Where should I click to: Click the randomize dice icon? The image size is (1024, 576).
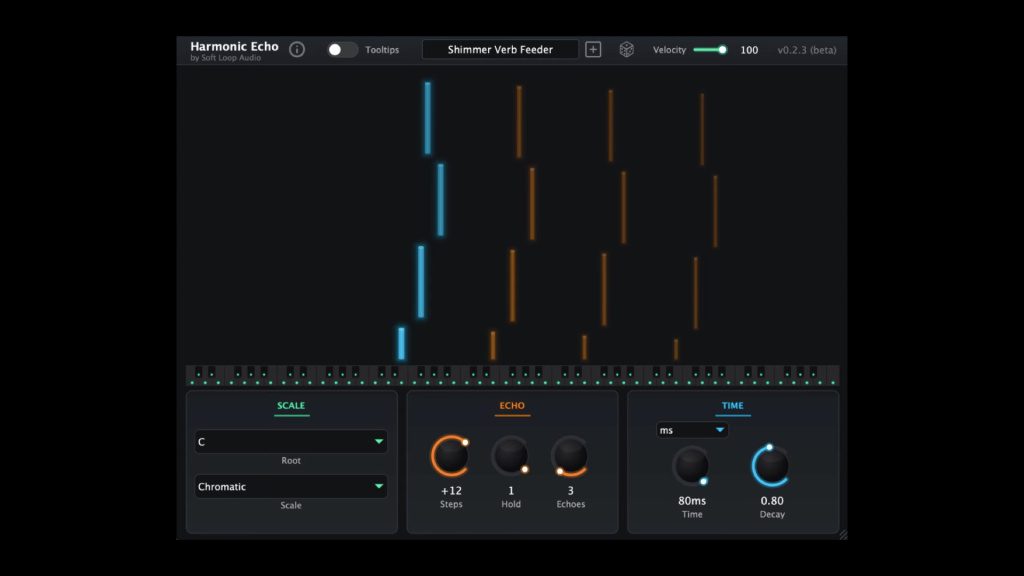pyautogui.click(x=626, y=49)
